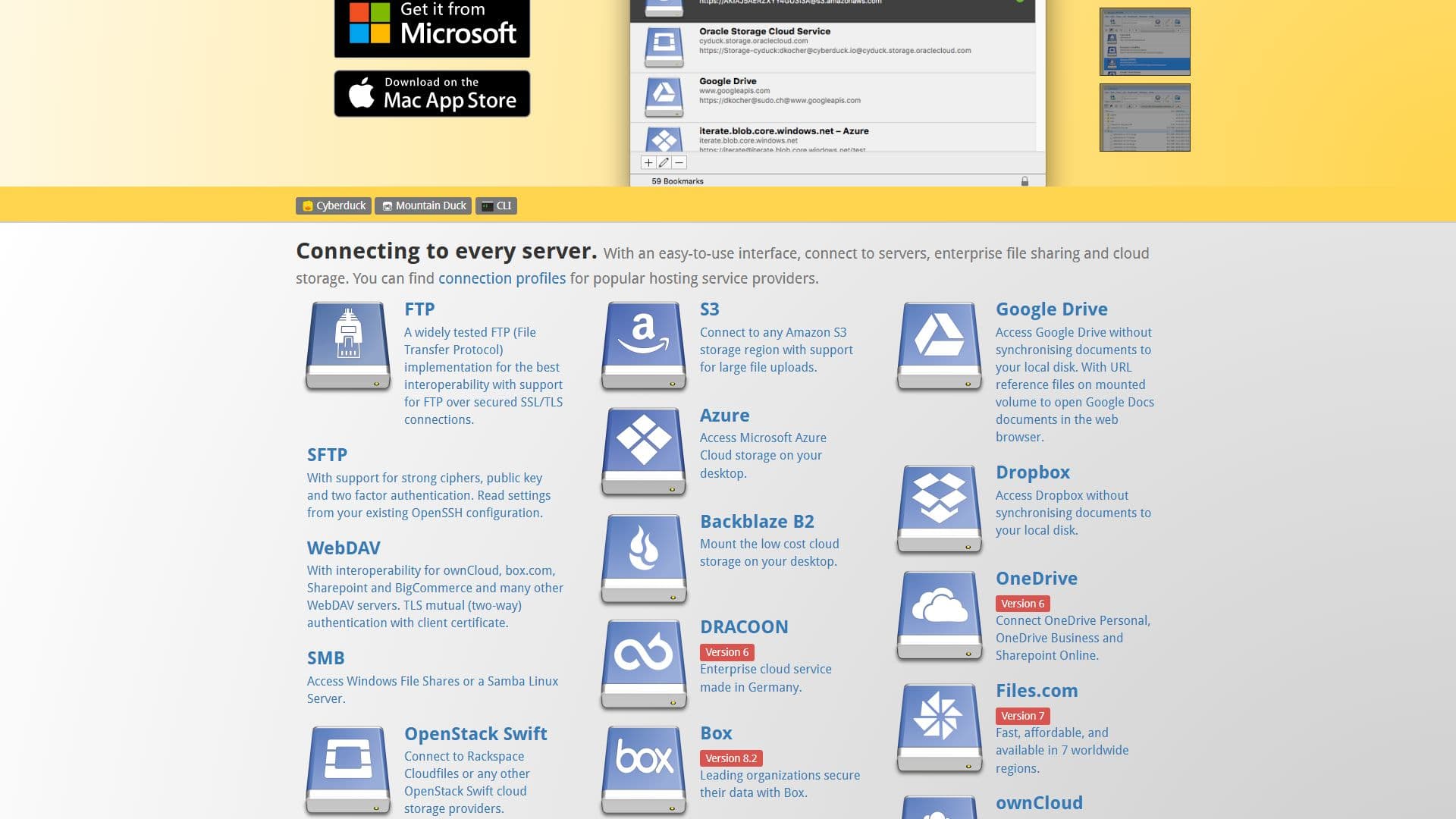Click the Azure bookmark icon in screenshot

pyautogui.click(x=664, y=140)
